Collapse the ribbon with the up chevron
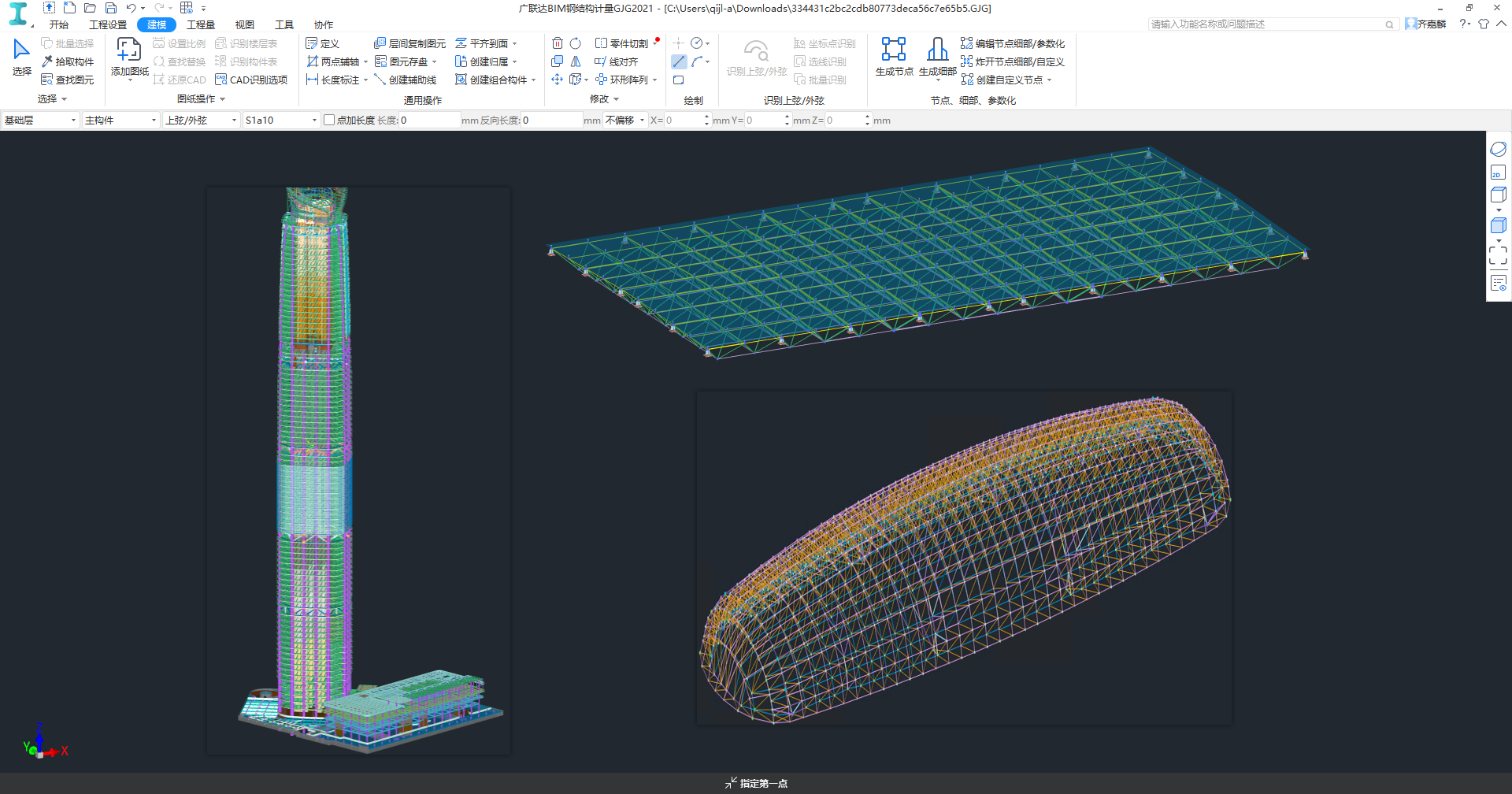1512x794 pixels. [x=1501, y=24]
